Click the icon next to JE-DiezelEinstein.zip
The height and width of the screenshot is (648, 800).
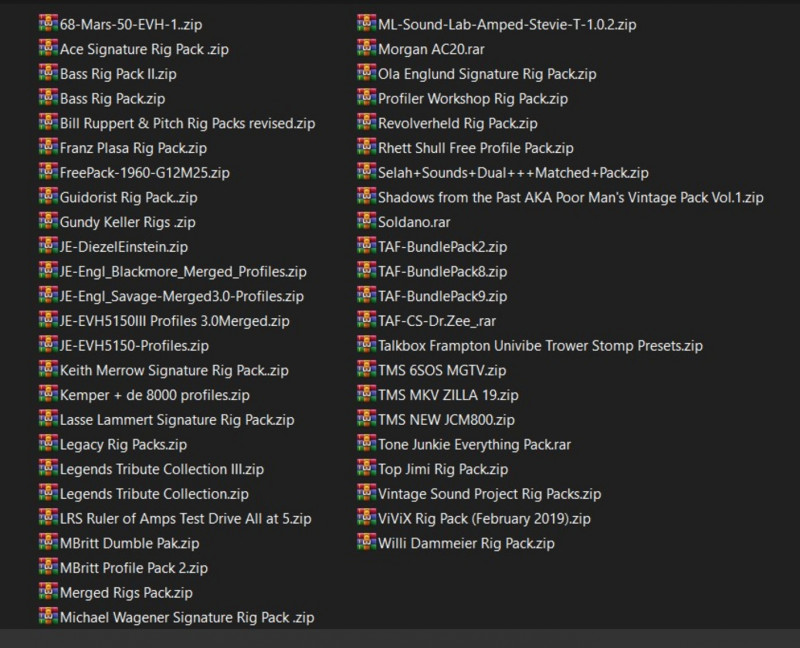click(47, 246)
